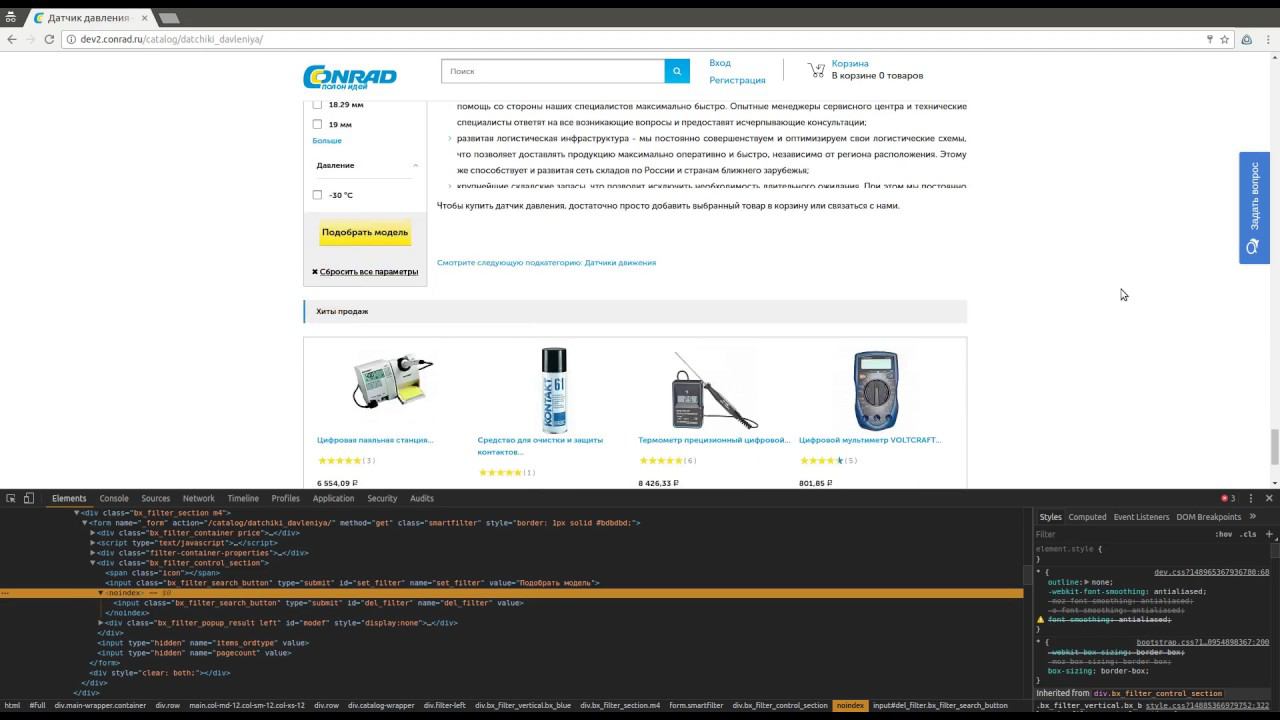Open the Chrome menu icon

point(1267,39)
